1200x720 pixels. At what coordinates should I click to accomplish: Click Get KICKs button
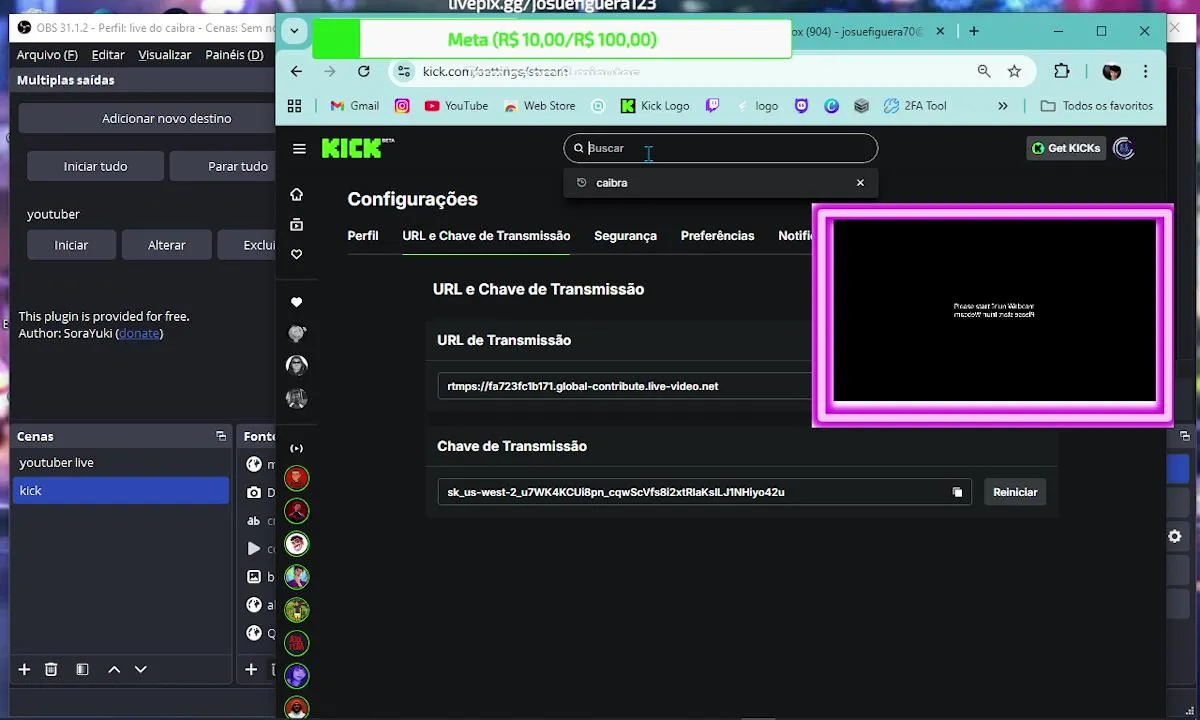[1066, 148]
